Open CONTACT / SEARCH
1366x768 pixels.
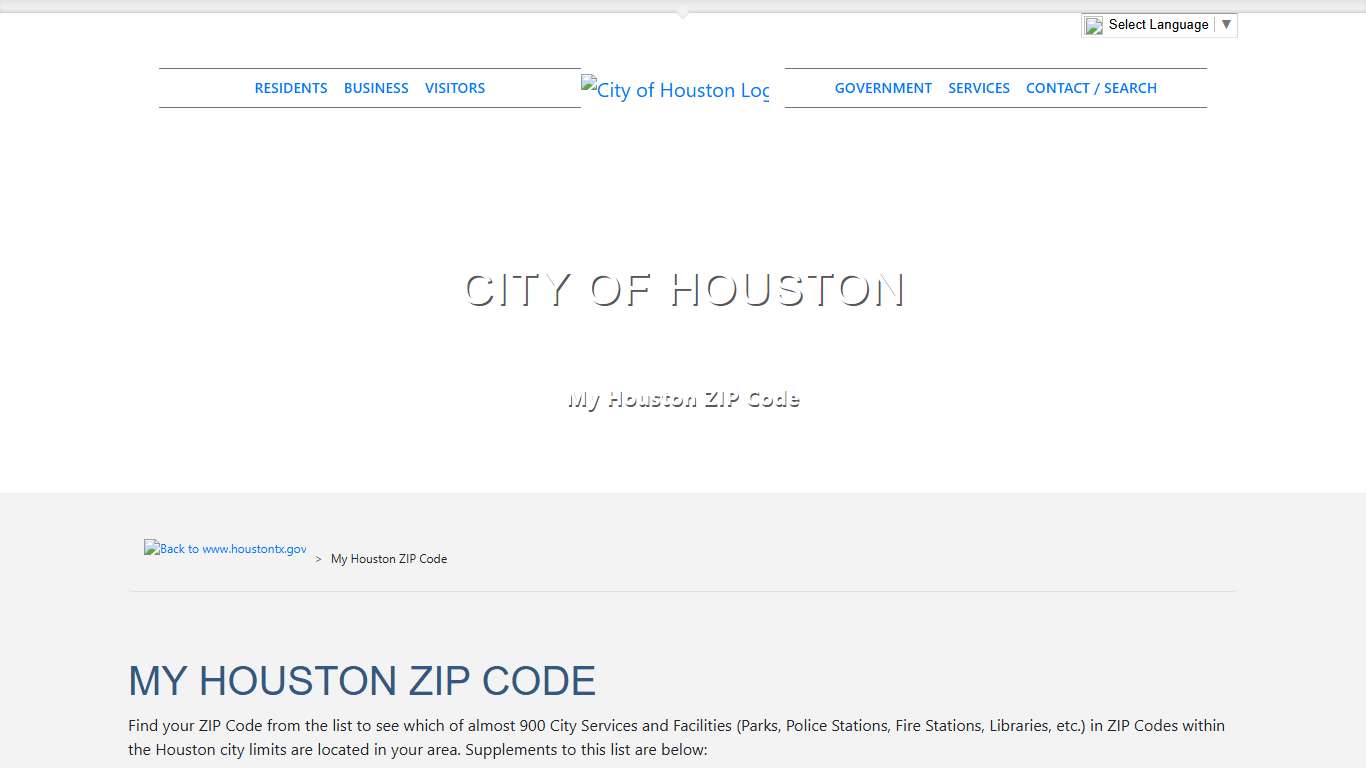[x=1091, y=88]
